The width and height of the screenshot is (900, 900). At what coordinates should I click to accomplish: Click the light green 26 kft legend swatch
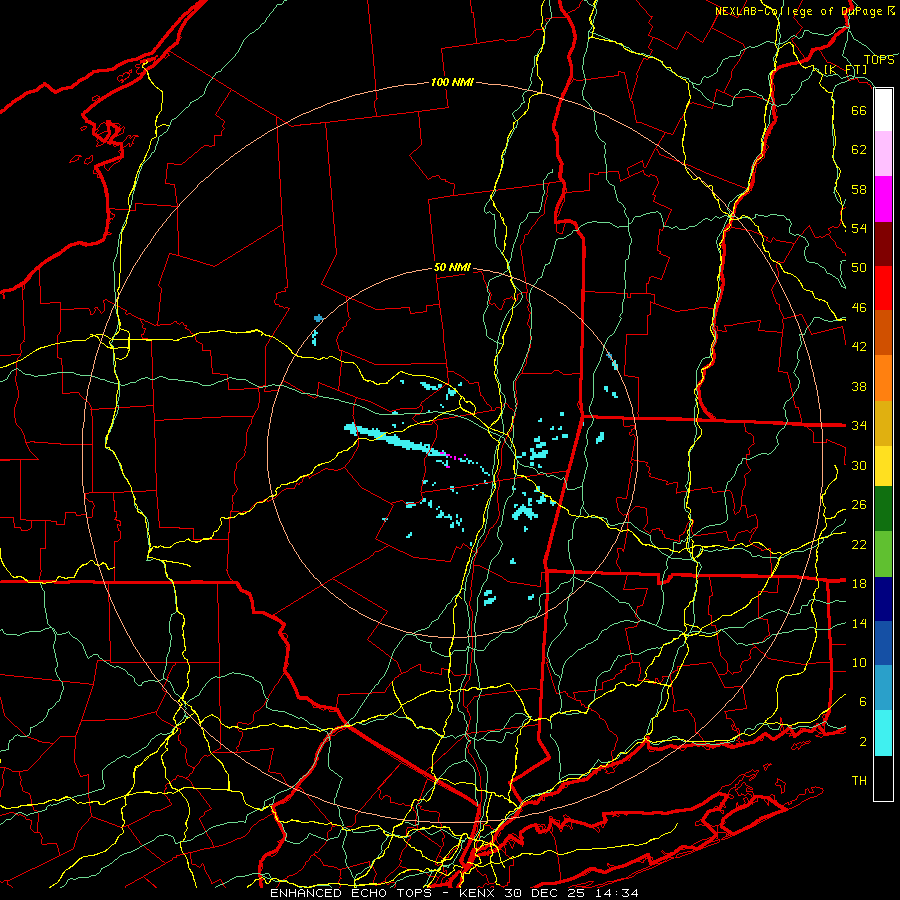click(x=883, y=554)
